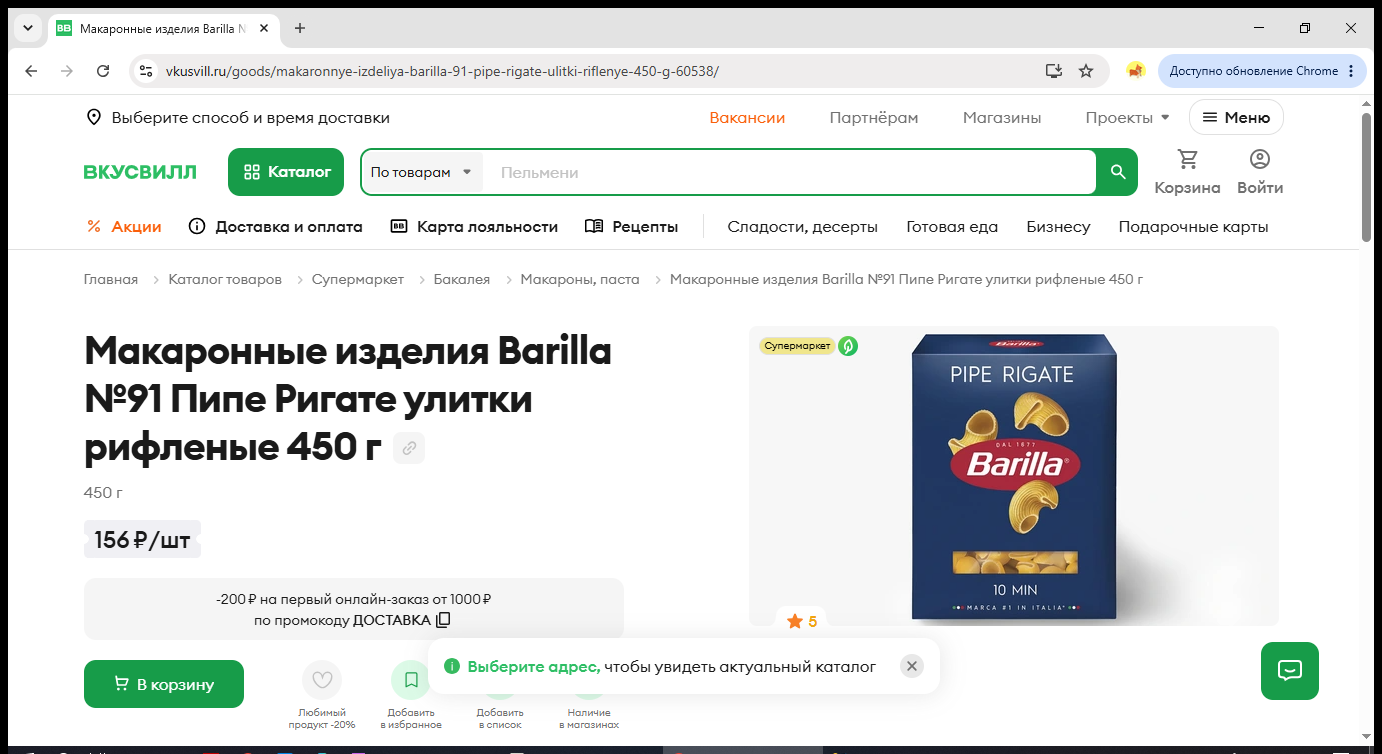Choose delivery method via the location pin
The width and height of the screenshot is (1382, 754).
coord(94,118)
